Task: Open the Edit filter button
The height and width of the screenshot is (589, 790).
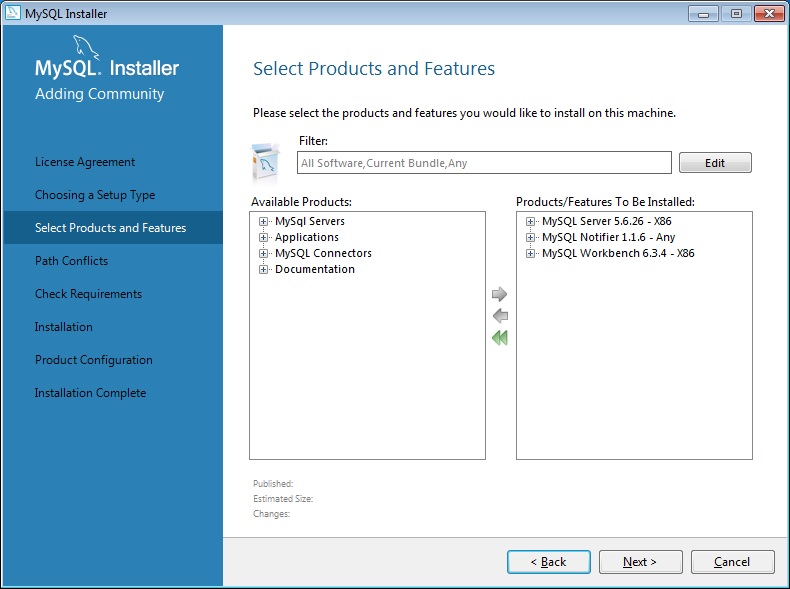Action: (714, 163)
